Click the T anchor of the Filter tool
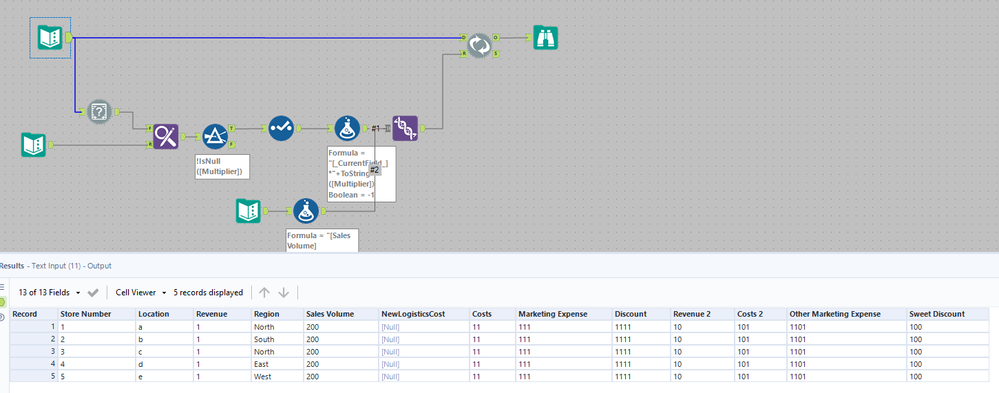This screenshot has width=999, height=393. point(231,128)
